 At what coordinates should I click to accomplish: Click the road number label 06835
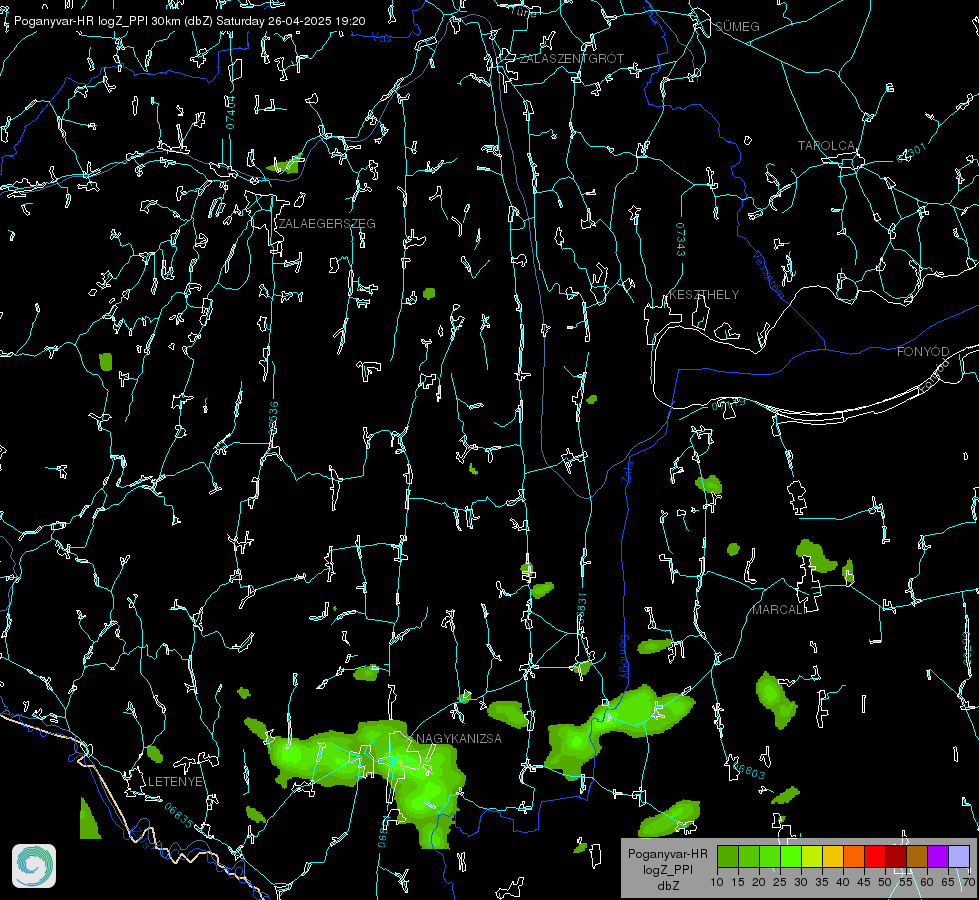click(179, 815)
